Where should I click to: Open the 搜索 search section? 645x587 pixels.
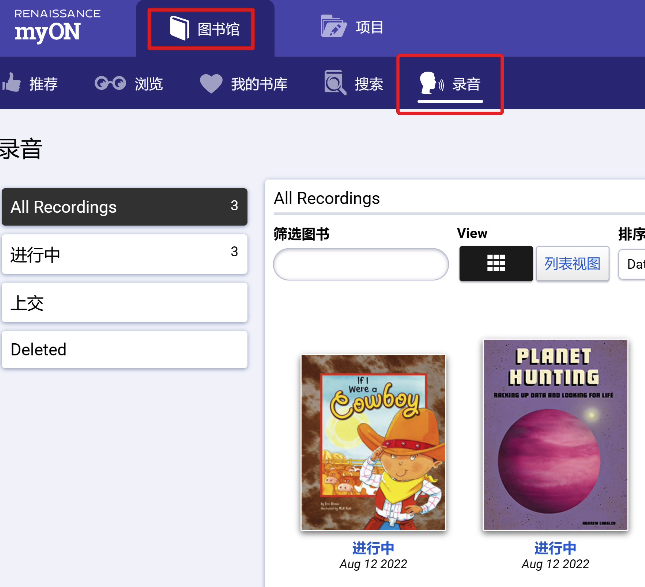tap(354, 84)
